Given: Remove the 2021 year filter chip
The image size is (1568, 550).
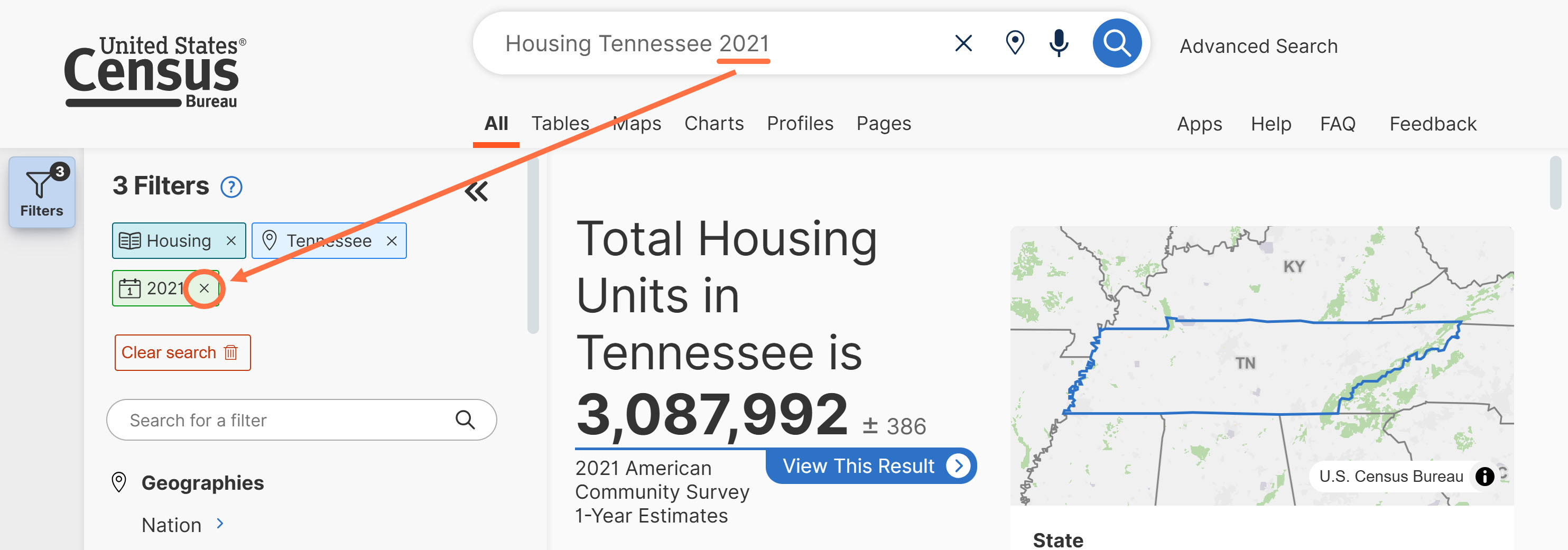Looking at the screenshot, I should tap(205, 288).
